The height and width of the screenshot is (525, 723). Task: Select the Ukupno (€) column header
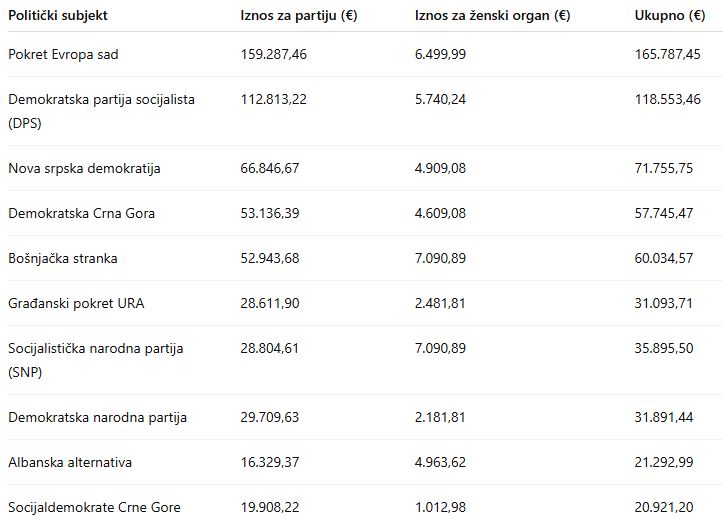point(670,16)
